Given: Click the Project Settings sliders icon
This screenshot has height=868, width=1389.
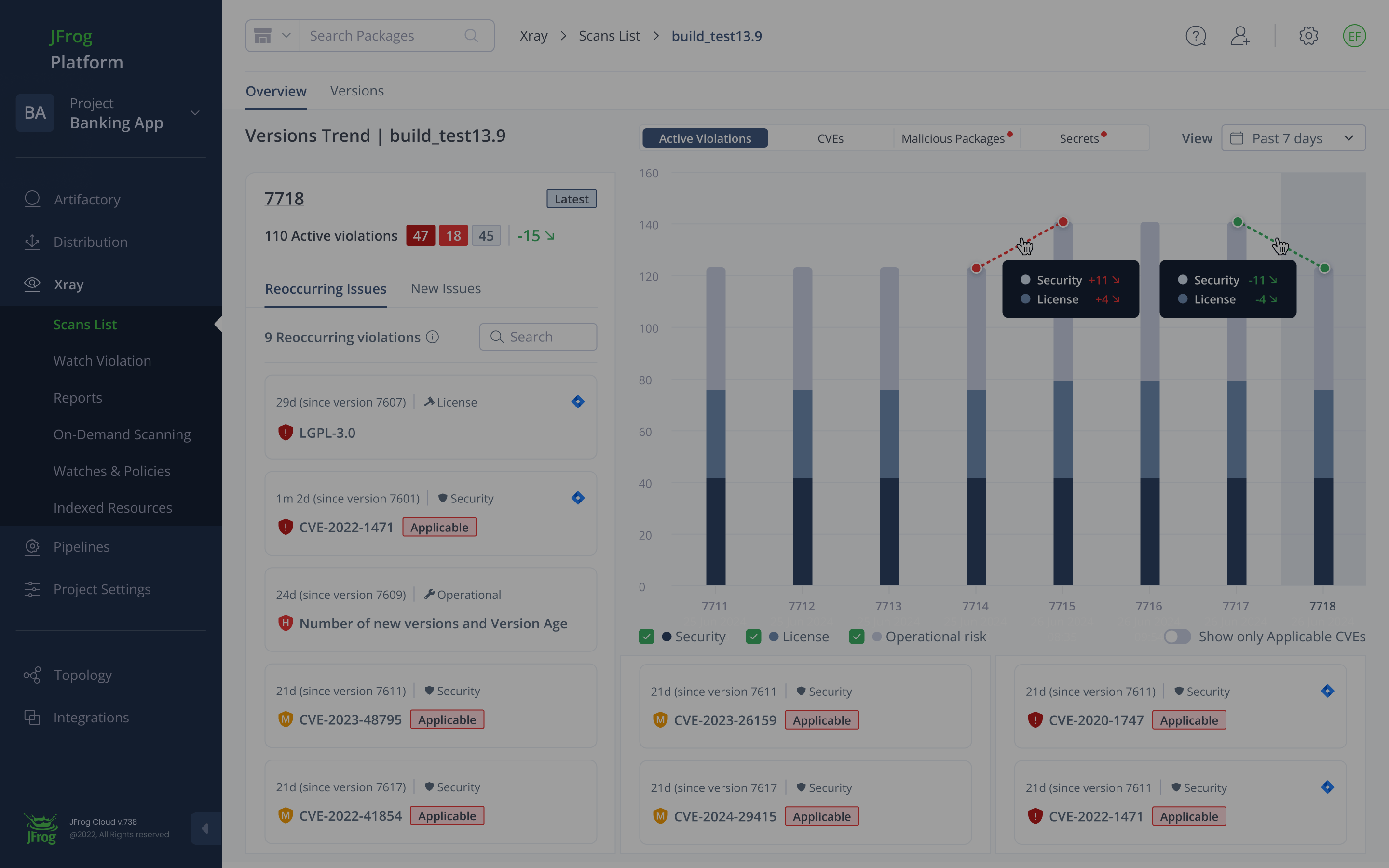Looking at the screenshot, I should 32,589.
